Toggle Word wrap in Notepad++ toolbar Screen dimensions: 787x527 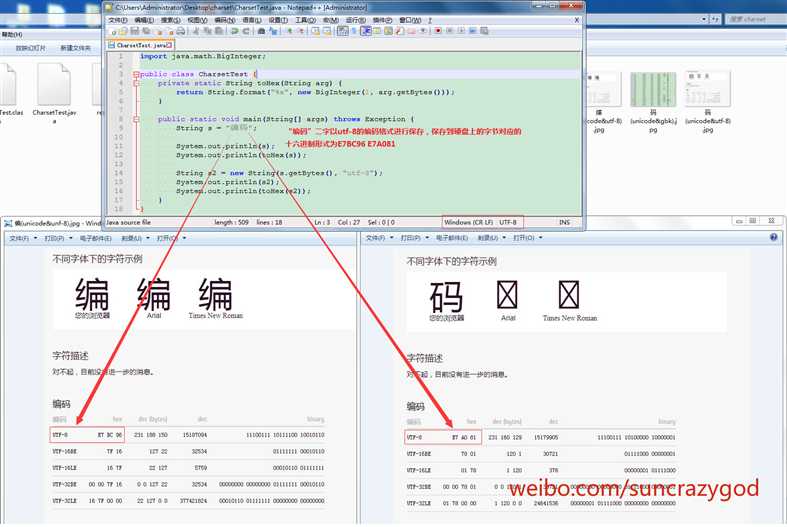(343, 31)
